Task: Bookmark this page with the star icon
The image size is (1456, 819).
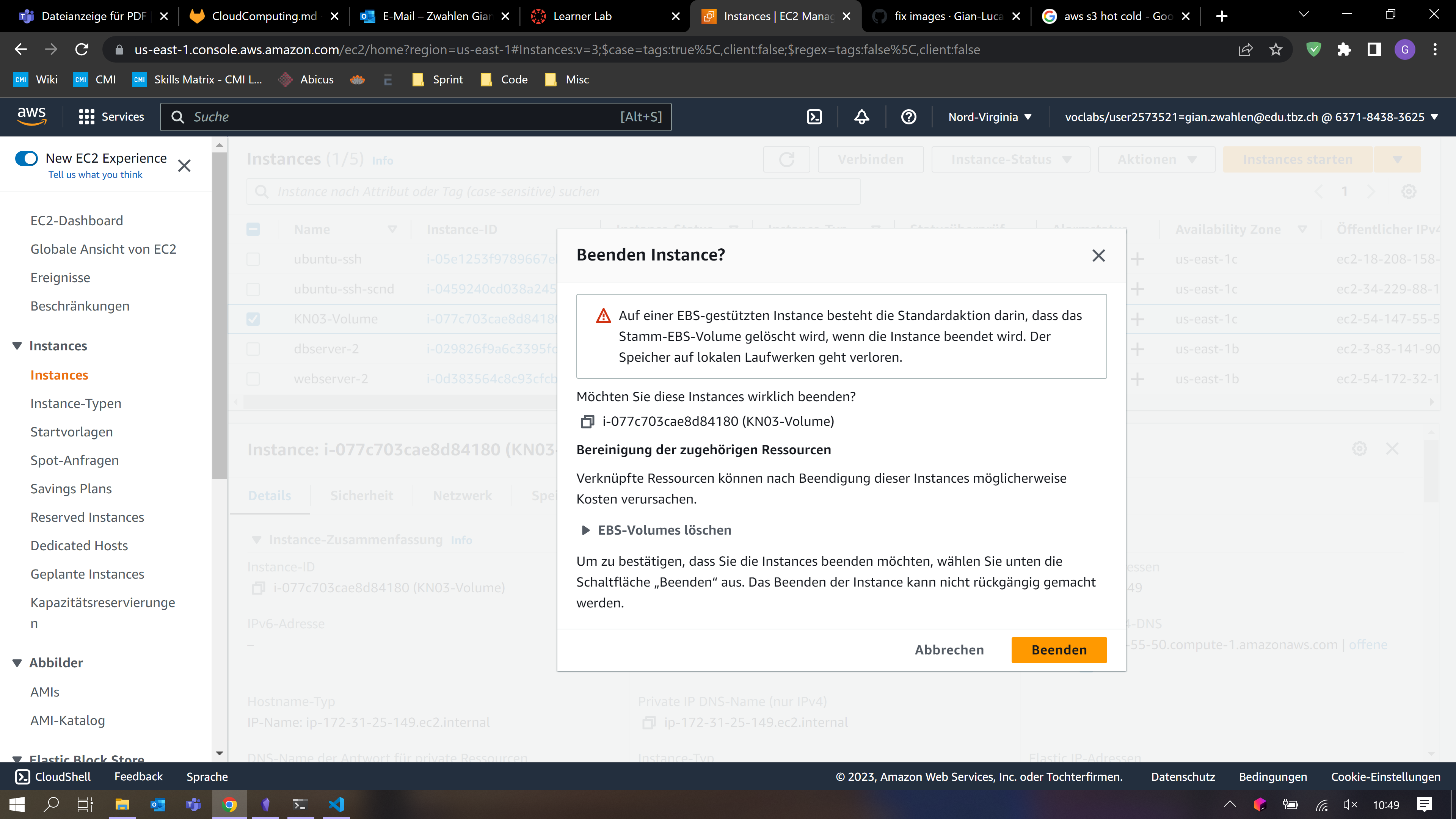Action: [1275, 50]
